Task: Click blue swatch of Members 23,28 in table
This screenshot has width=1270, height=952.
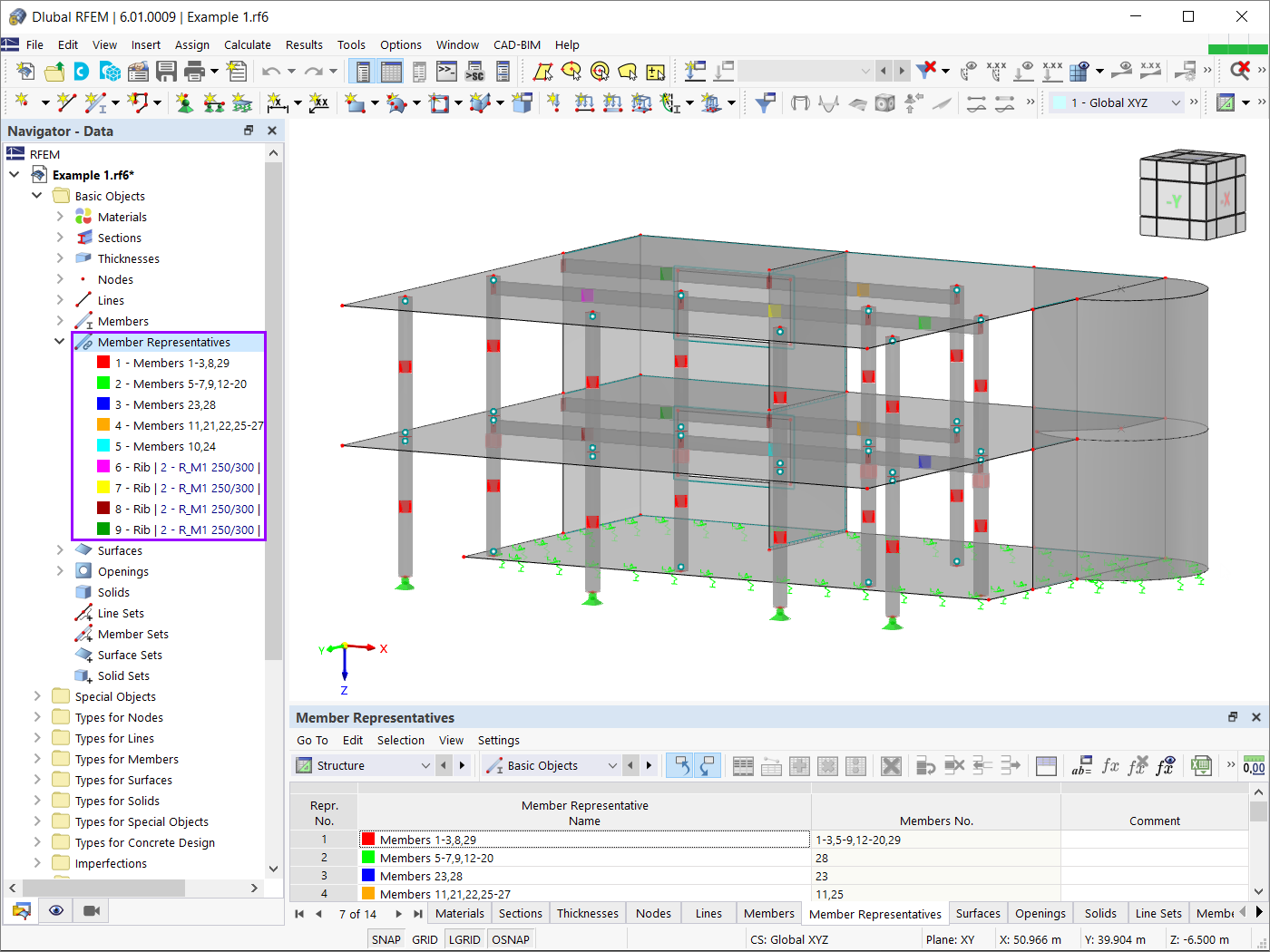Action: coord(368,876)
